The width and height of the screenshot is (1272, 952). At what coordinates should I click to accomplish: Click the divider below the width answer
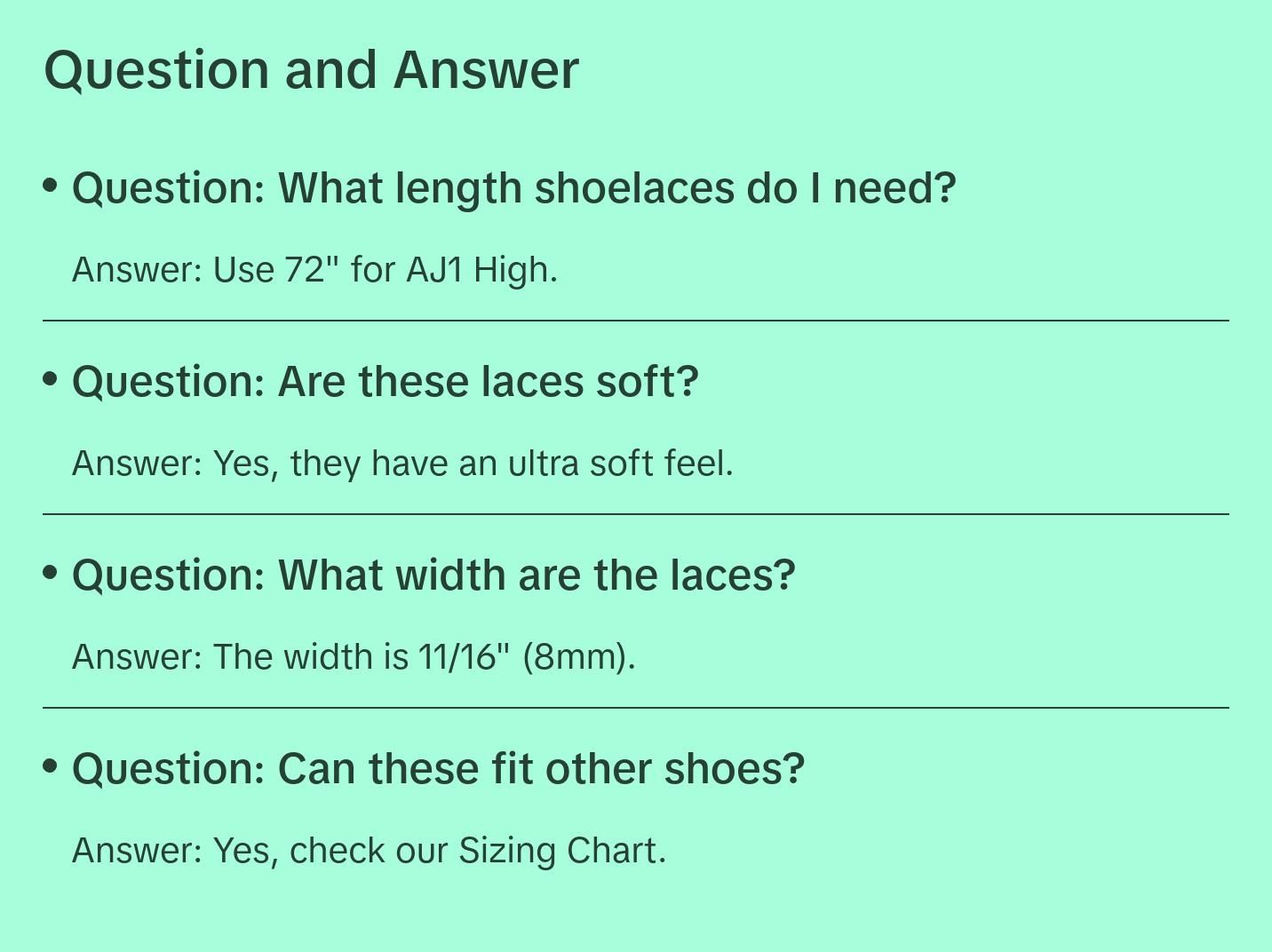[636, 708]
